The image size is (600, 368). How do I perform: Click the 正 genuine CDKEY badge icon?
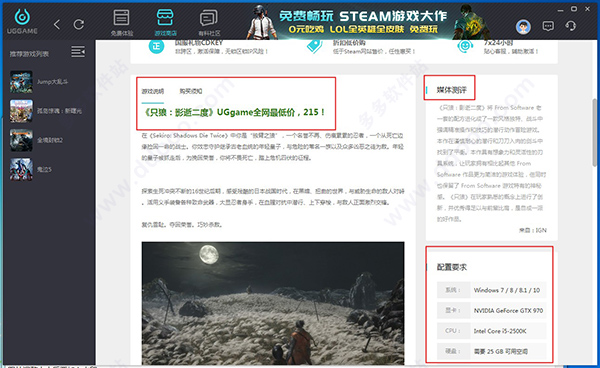[x=157, y=47]
